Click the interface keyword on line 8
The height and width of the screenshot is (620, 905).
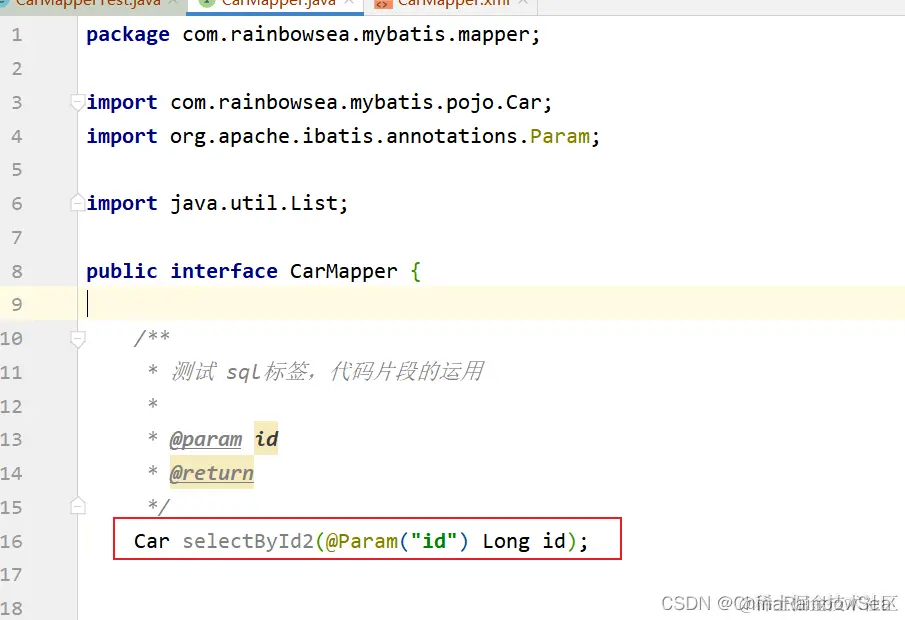[x=224, y=271]
